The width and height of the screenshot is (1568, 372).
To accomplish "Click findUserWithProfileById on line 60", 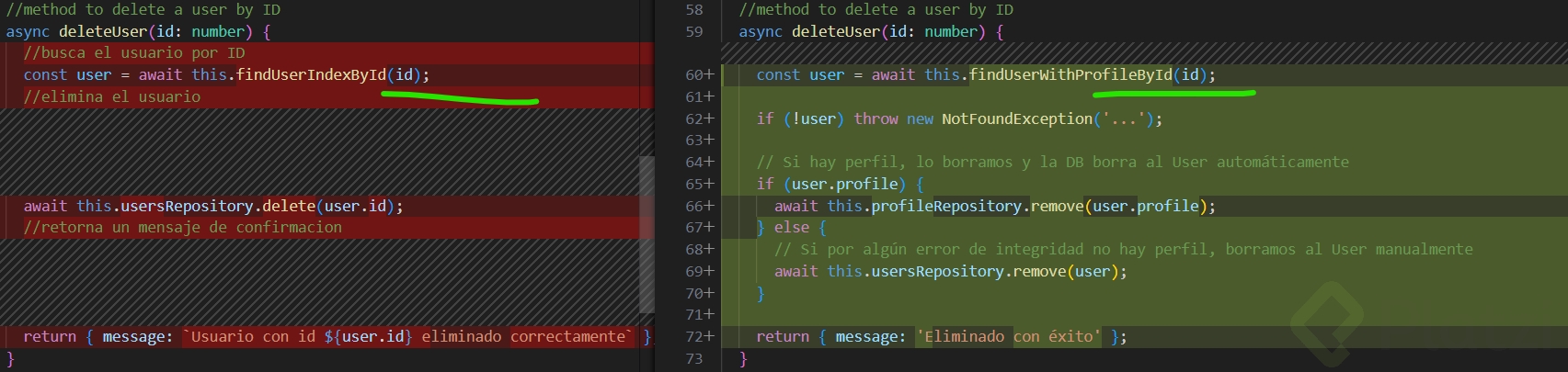I will tap(1070, 75).
